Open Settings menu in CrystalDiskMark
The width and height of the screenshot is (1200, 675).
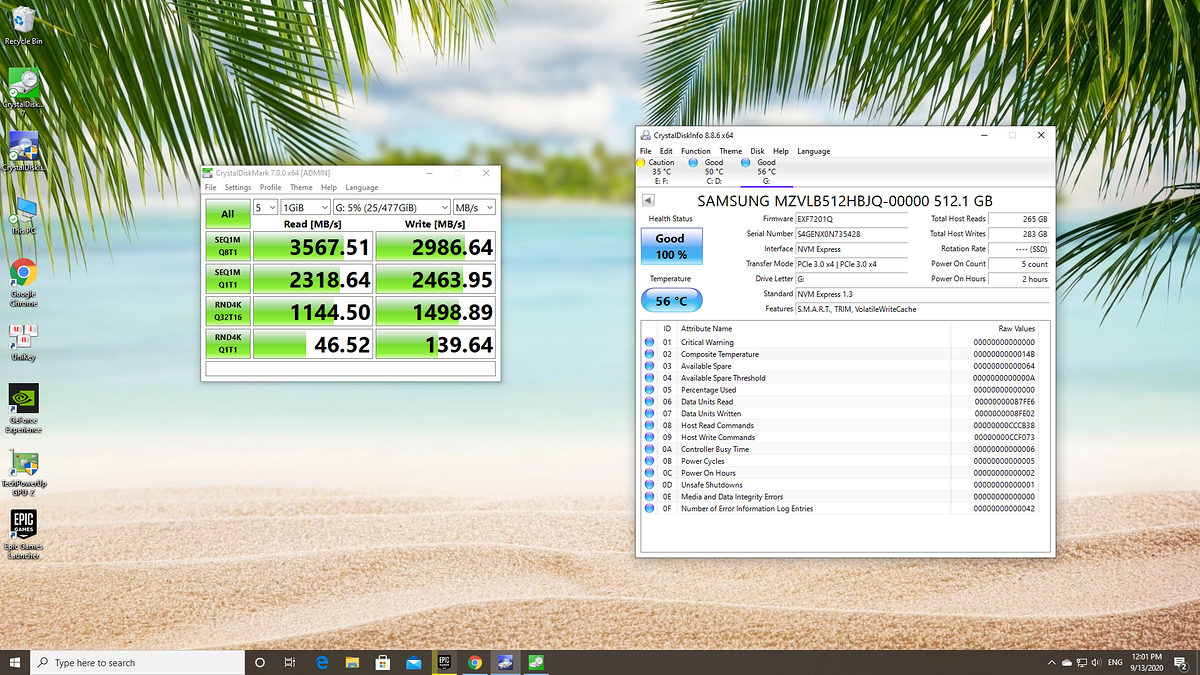pyautogui.click(x=238, y=187)
